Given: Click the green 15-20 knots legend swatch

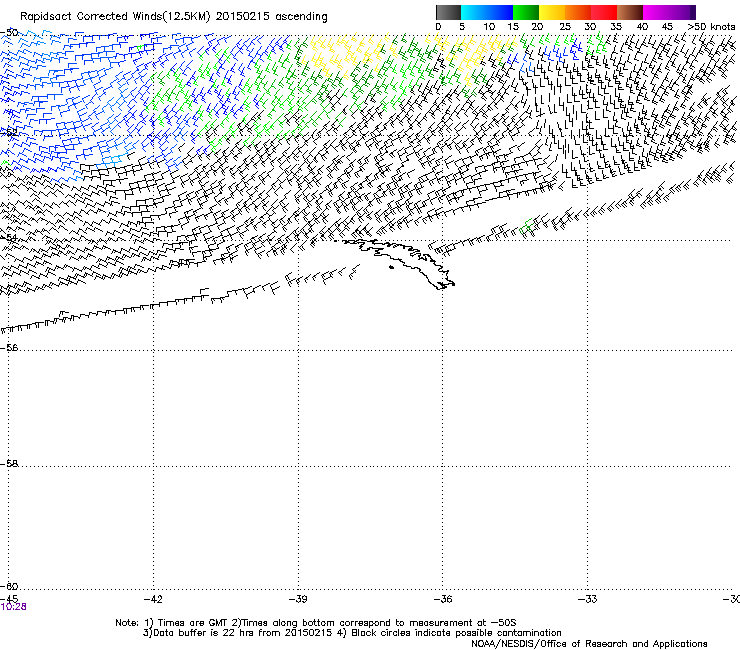Looking at the screenshot, I should (526, 12).
